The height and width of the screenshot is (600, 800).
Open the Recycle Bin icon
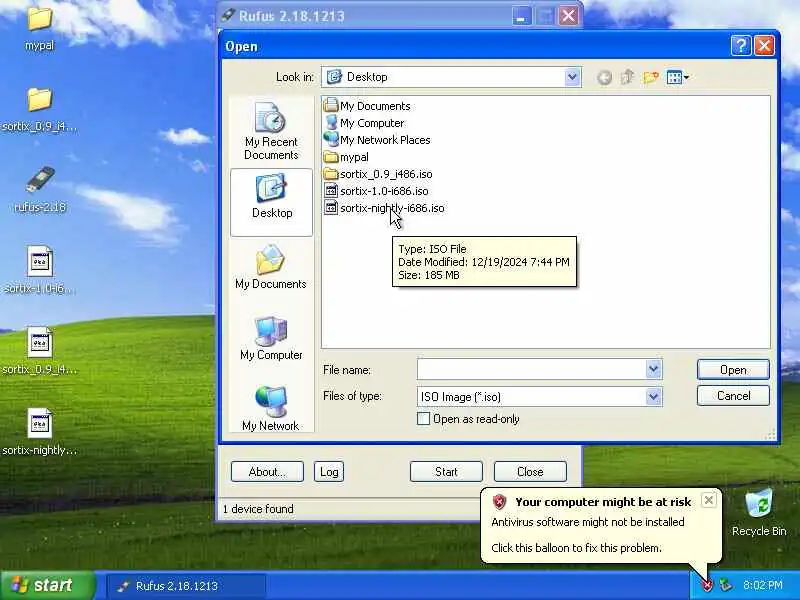point(759,504)
